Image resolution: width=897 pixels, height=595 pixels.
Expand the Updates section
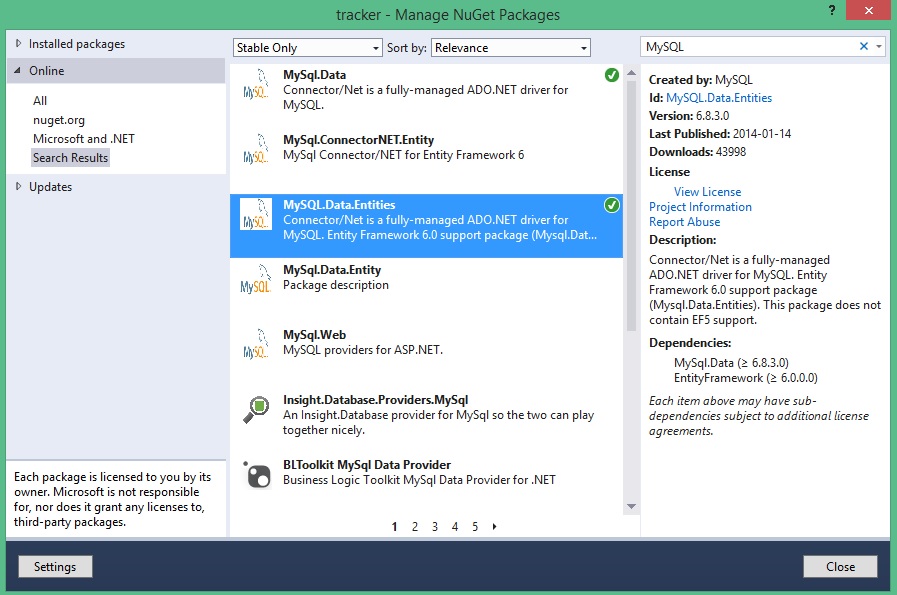click(18, 187)
